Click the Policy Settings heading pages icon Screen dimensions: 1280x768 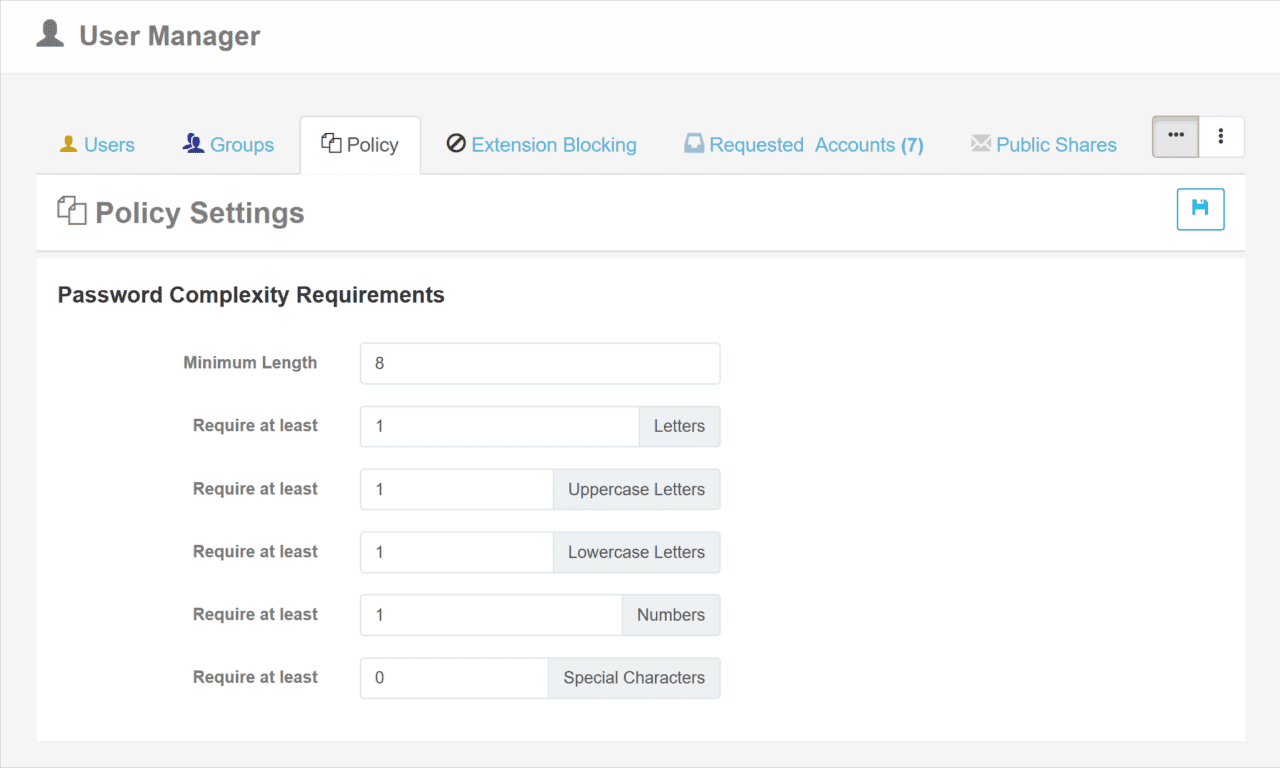point(71,211)
